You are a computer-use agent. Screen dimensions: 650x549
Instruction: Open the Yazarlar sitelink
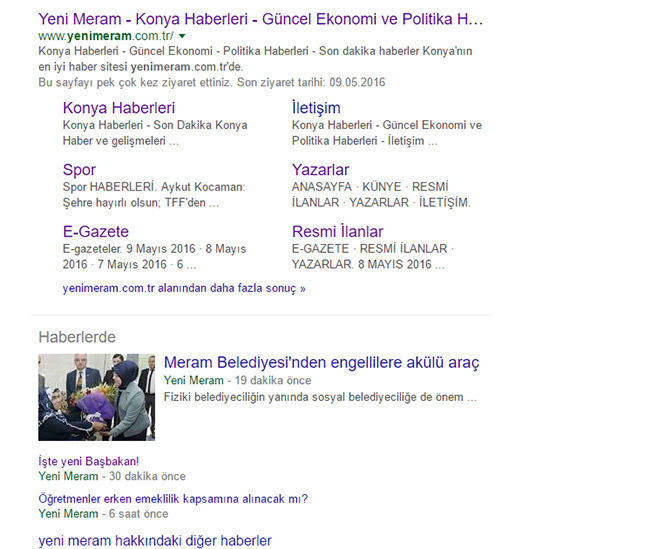[320, 170]
